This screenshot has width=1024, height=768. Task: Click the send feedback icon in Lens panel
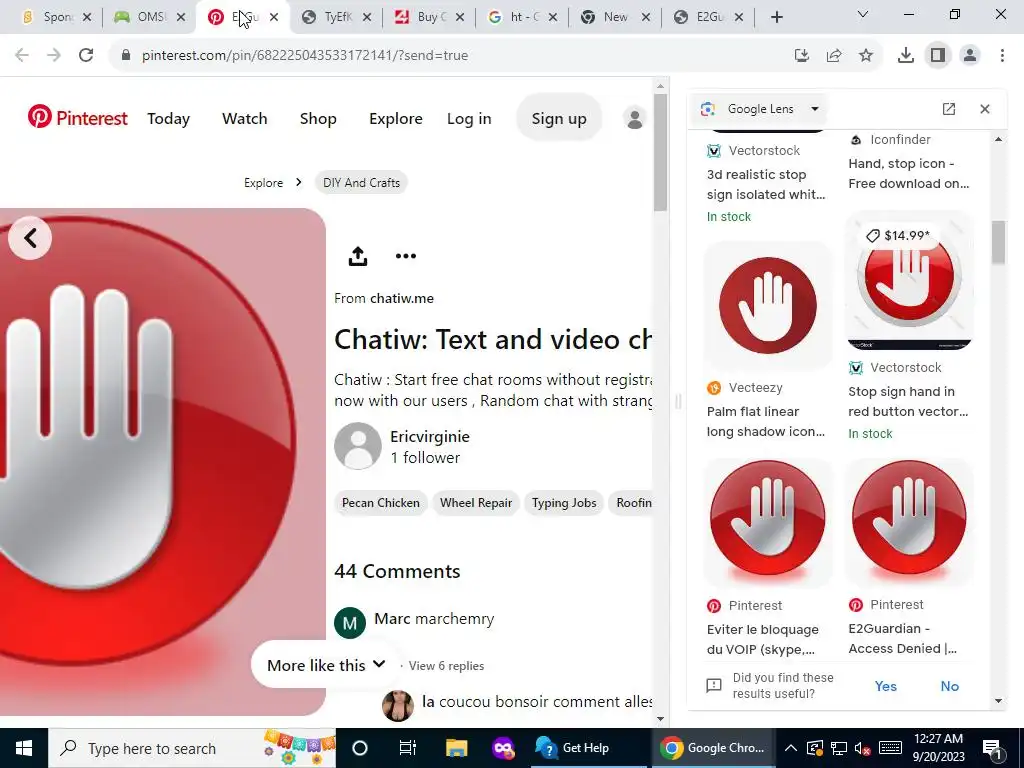pos(714,686)
